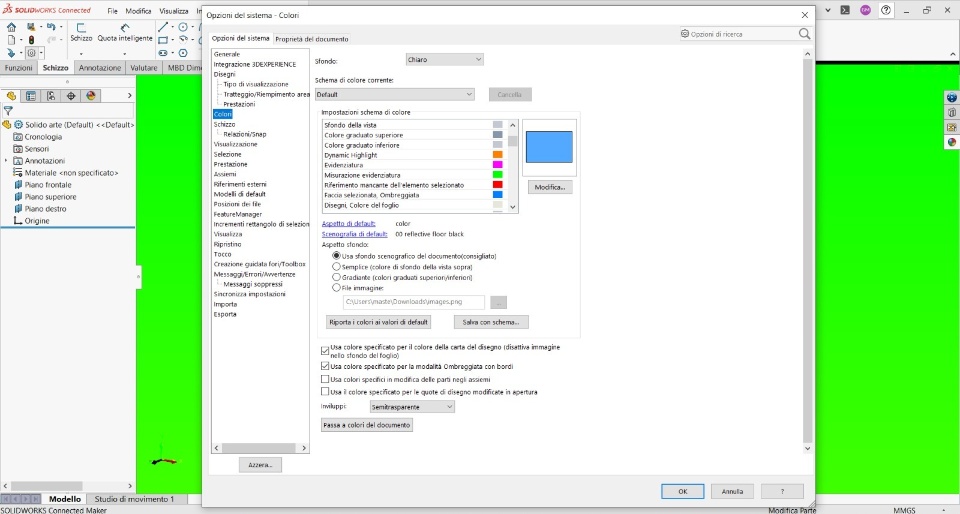The image size is (960, 514).
Task: Enable 'modifica delle parti negli assiemi' checkbox
Action: (x=325, y=379)
